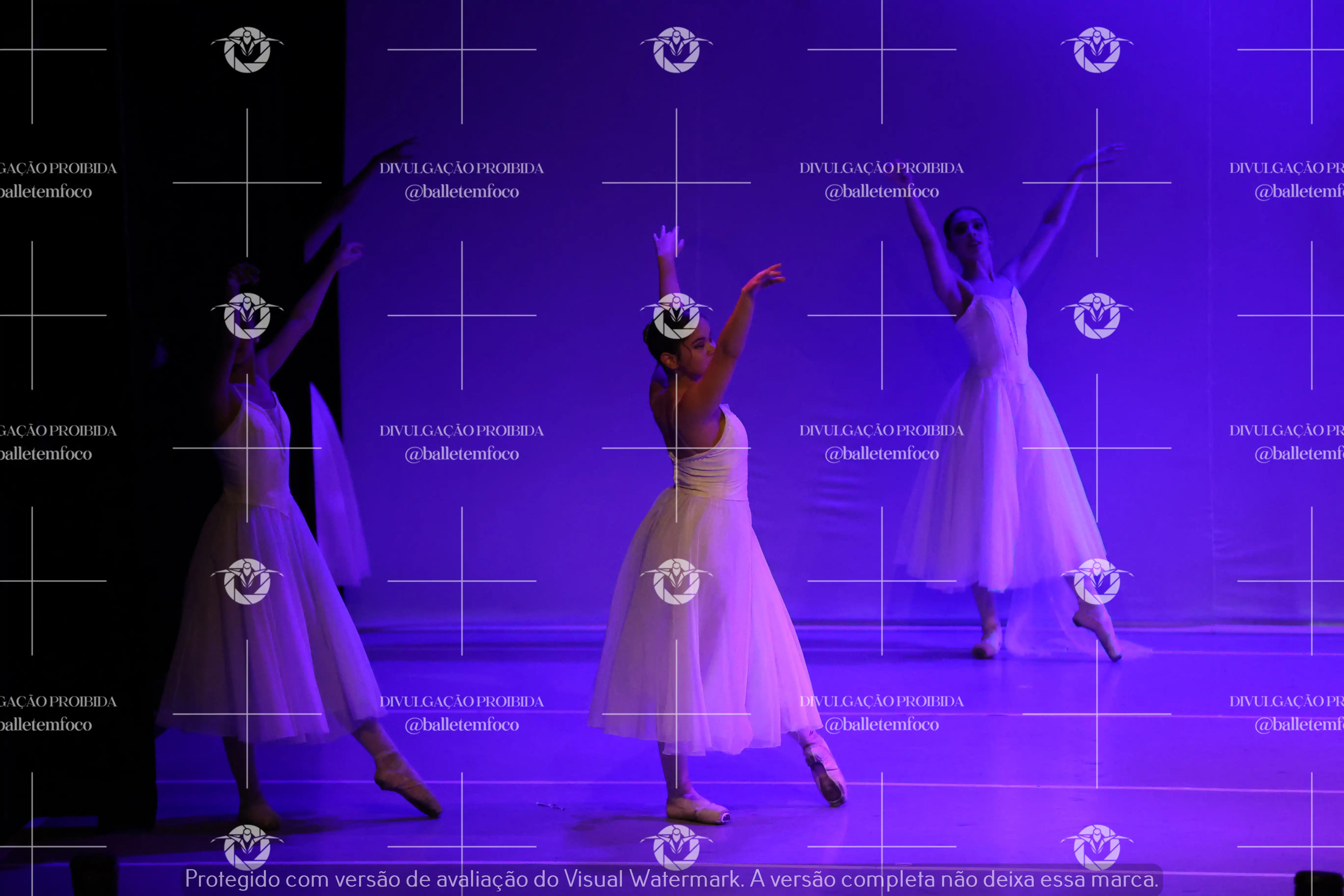Click the logo on right dancer's skirt hem
This screenshot has width=1344, height=896.
(1097, 581)
